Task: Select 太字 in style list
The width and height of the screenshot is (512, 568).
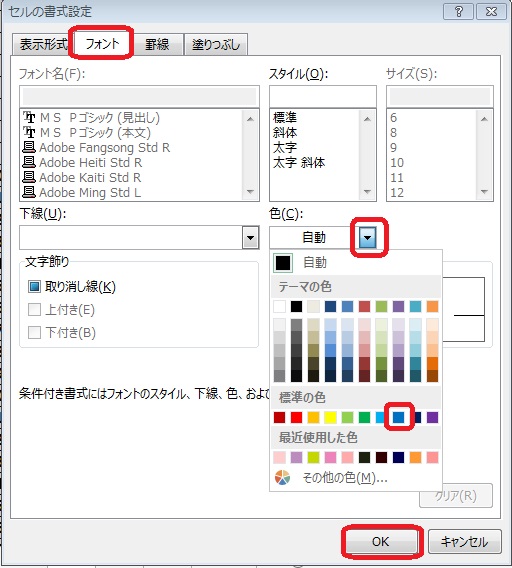Action: click(x=285, y=148)
